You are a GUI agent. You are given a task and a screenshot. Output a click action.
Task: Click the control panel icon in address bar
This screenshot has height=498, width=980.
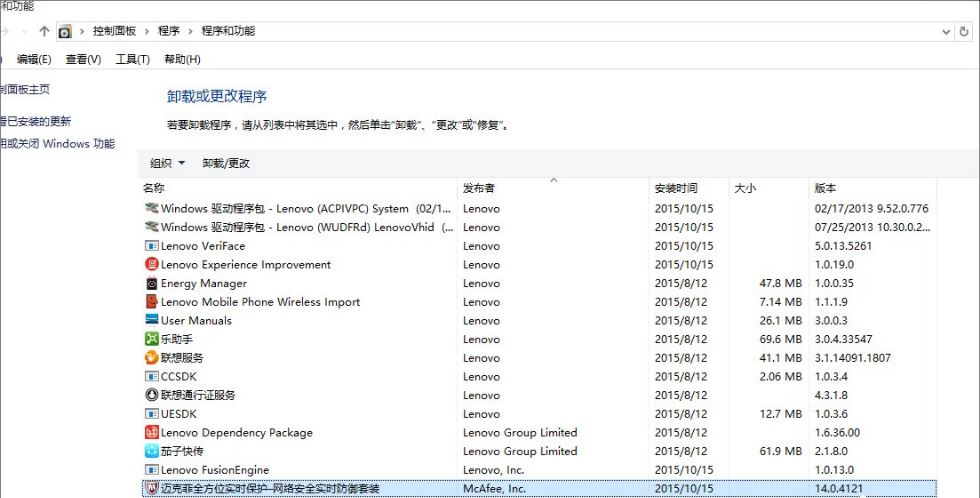click(x=65, y=31)
